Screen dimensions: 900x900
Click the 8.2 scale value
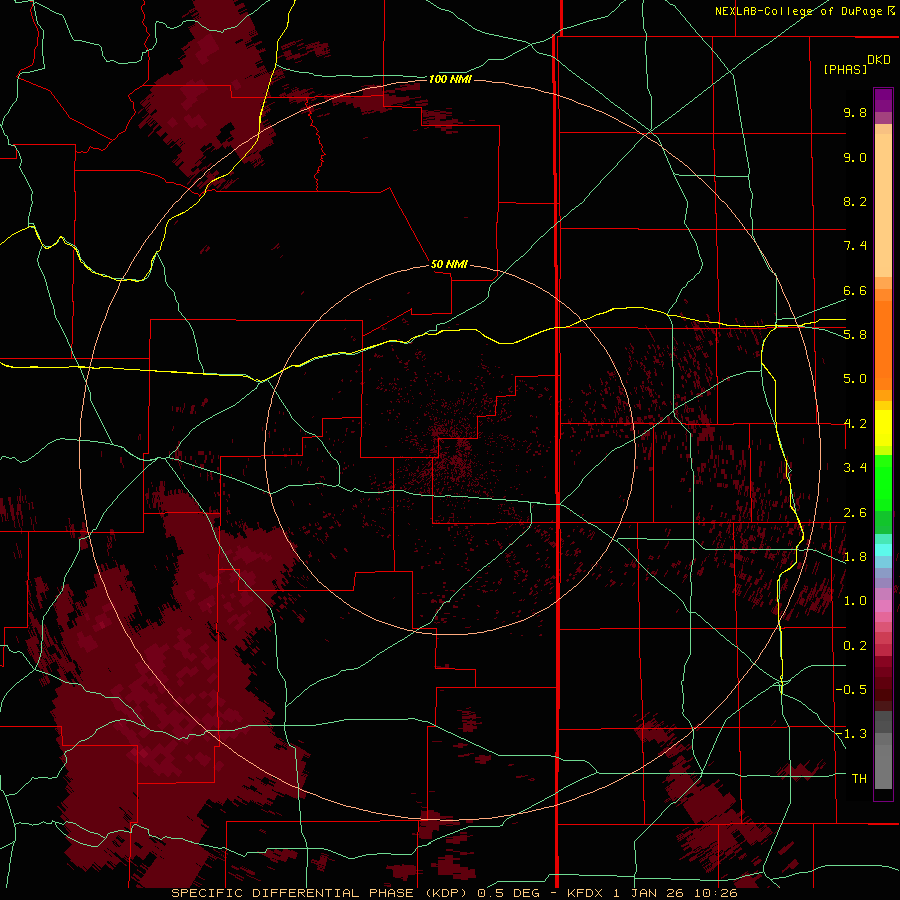click(x=855, y=201)
